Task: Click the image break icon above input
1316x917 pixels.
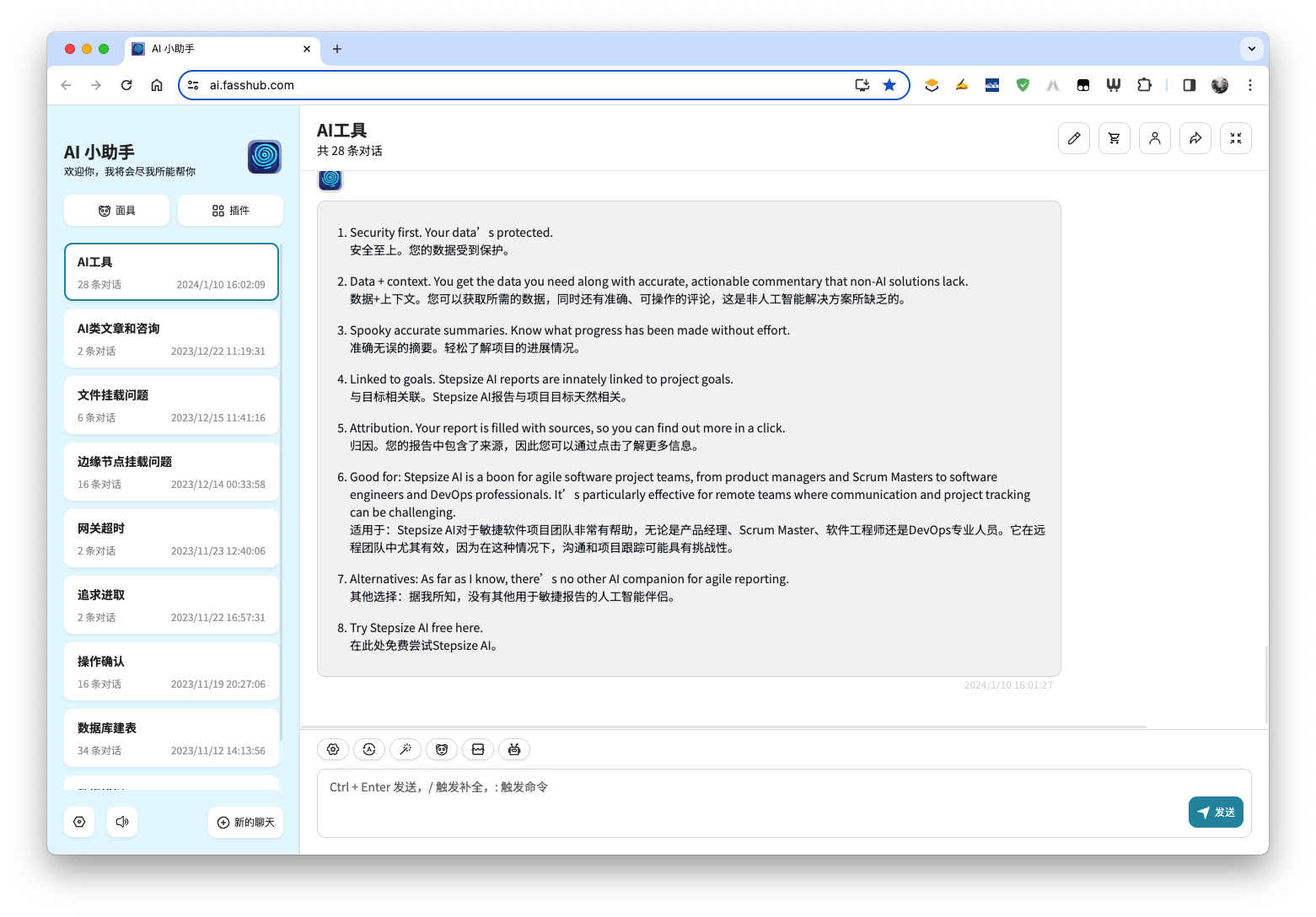Action: (x=478, y=749)
